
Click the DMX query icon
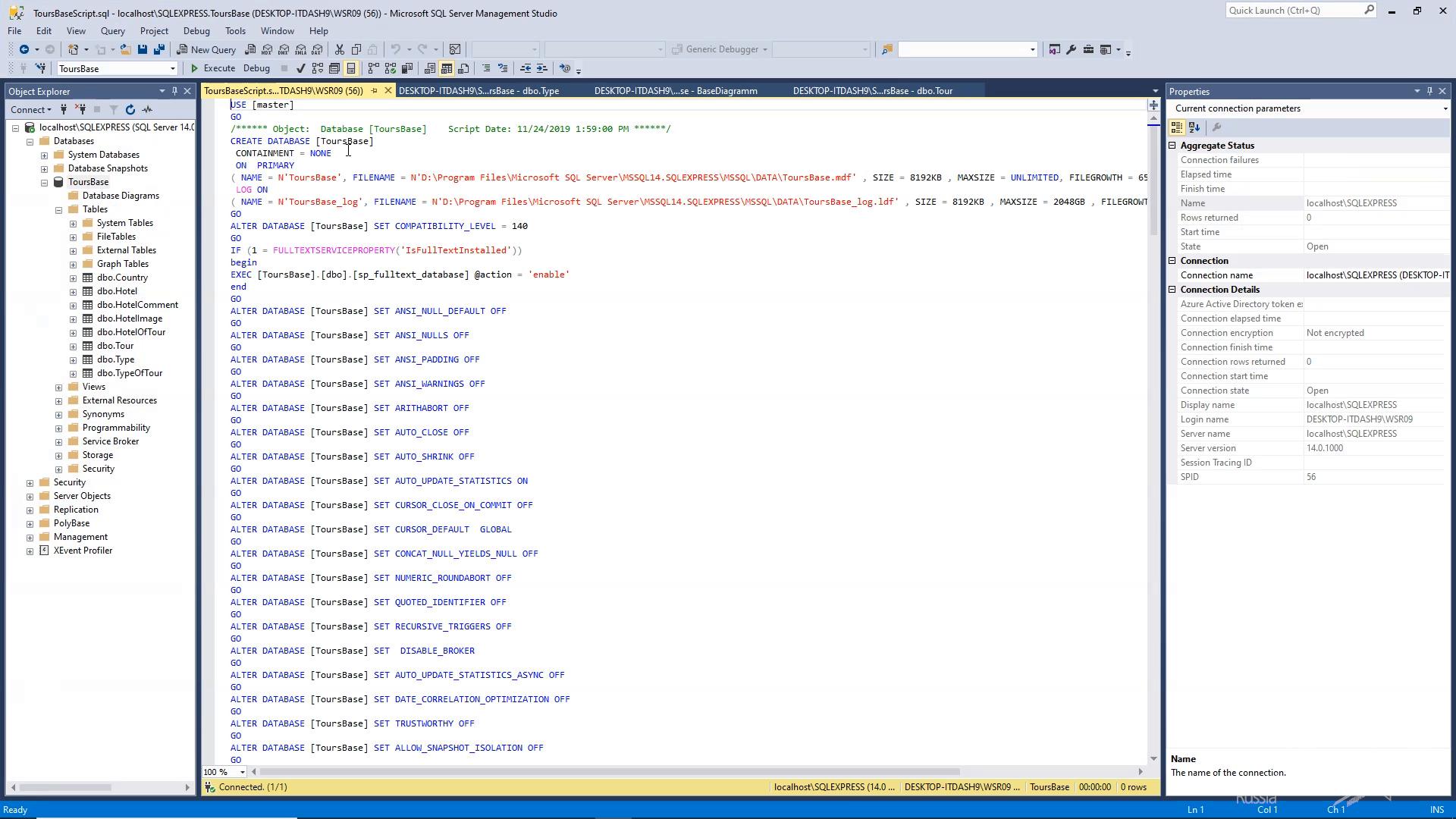[x=284, y=49]
